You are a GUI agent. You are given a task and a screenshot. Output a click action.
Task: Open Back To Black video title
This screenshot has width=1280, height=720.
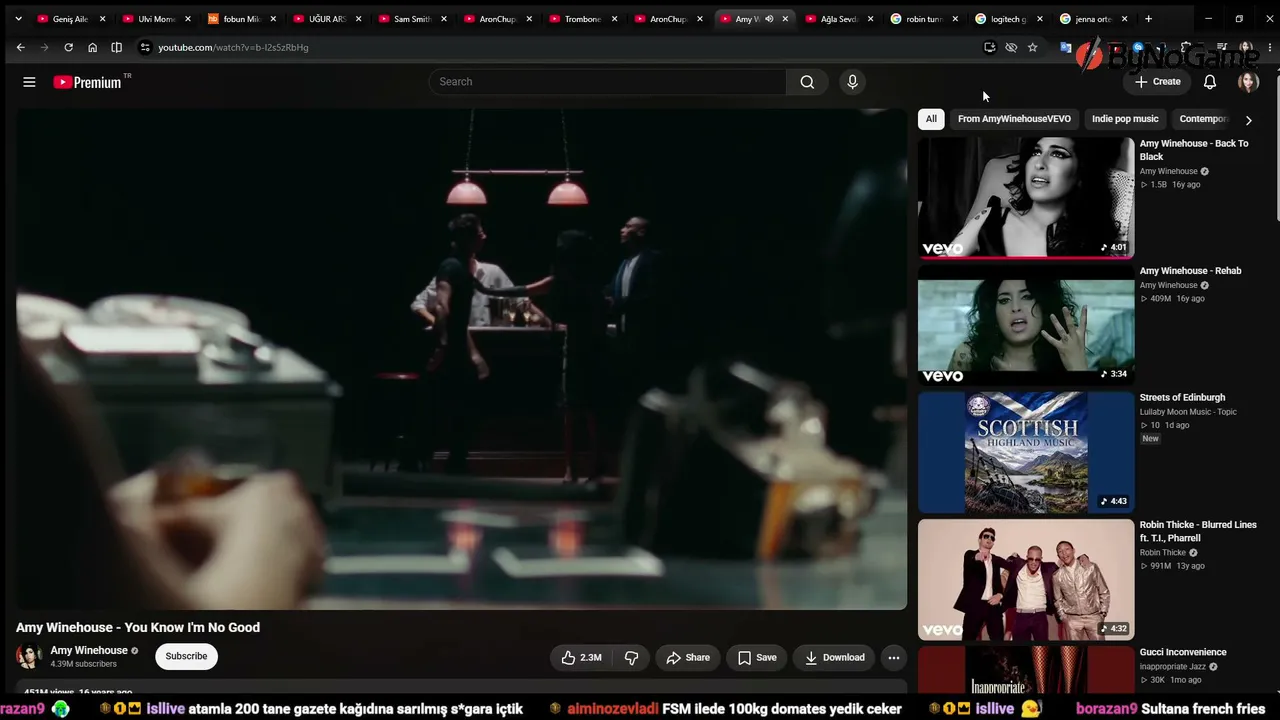[x=1194, y=150]
